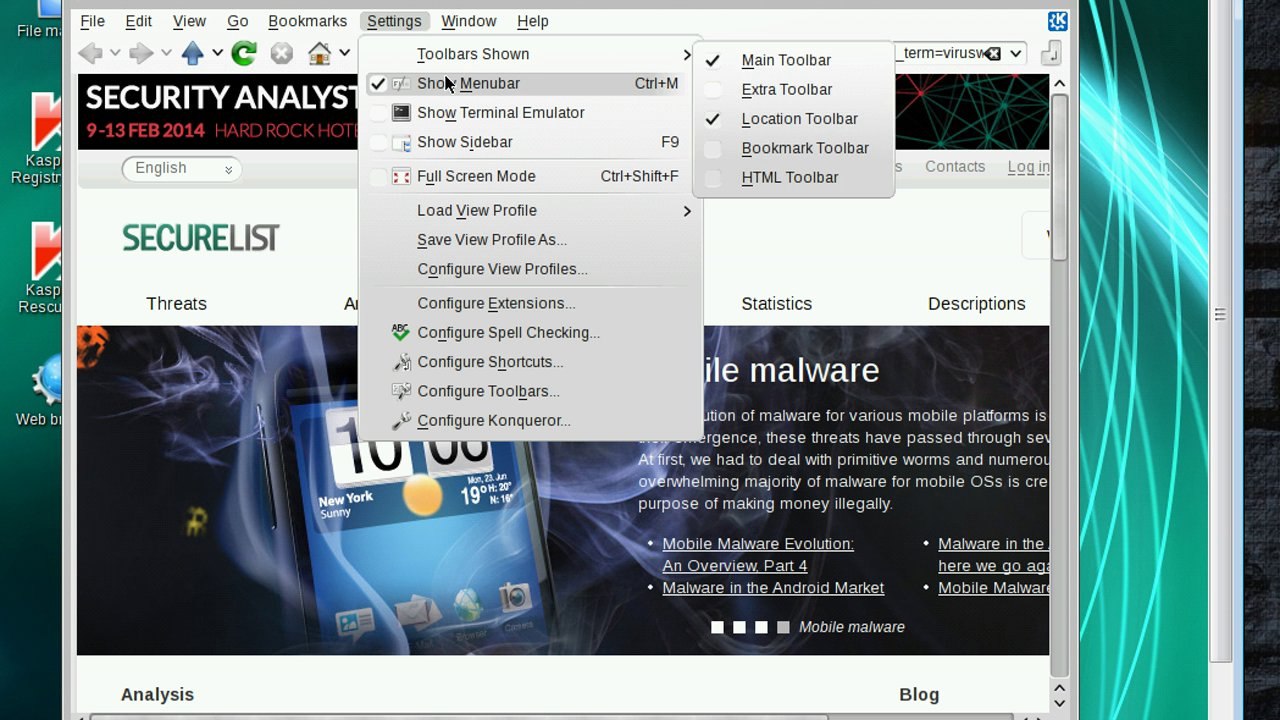Open the Bookmarks menu
The height and width of the screenshot is (720, 1280).
coord(307,21)
